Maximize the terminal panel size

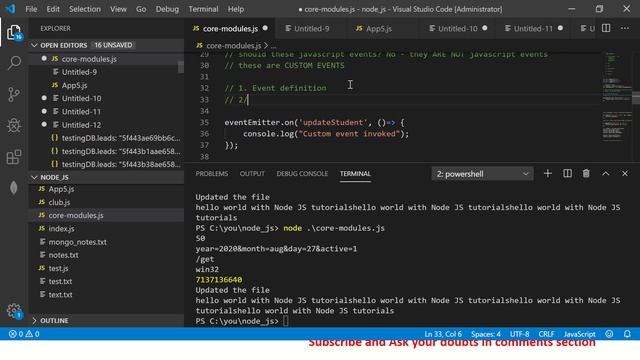pyautogui.click(x=606, y=174)
